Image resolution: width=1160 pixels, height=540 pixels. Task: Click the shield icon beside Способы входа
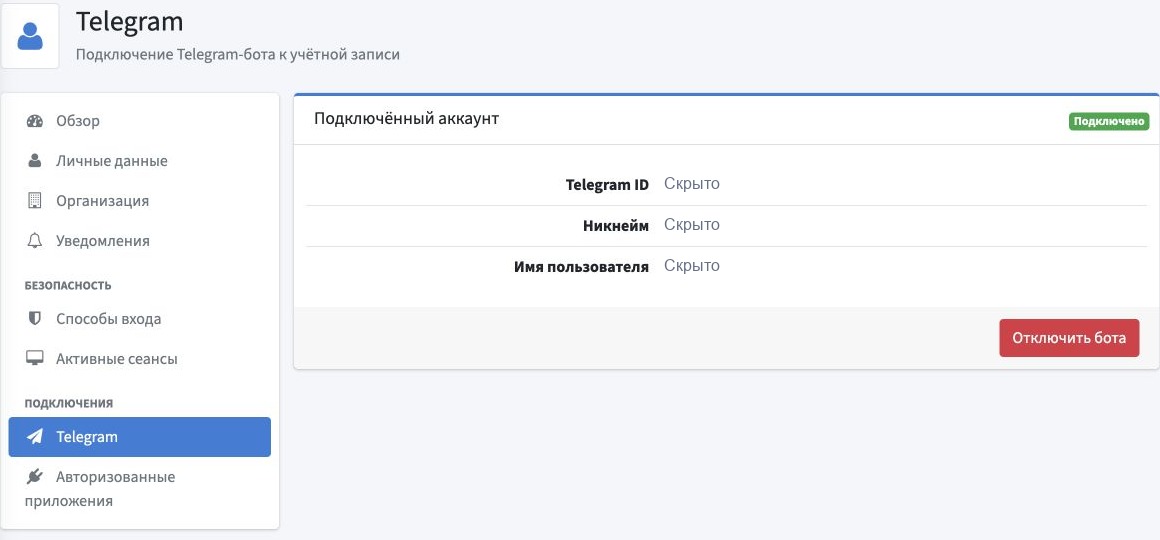[34, 319]
